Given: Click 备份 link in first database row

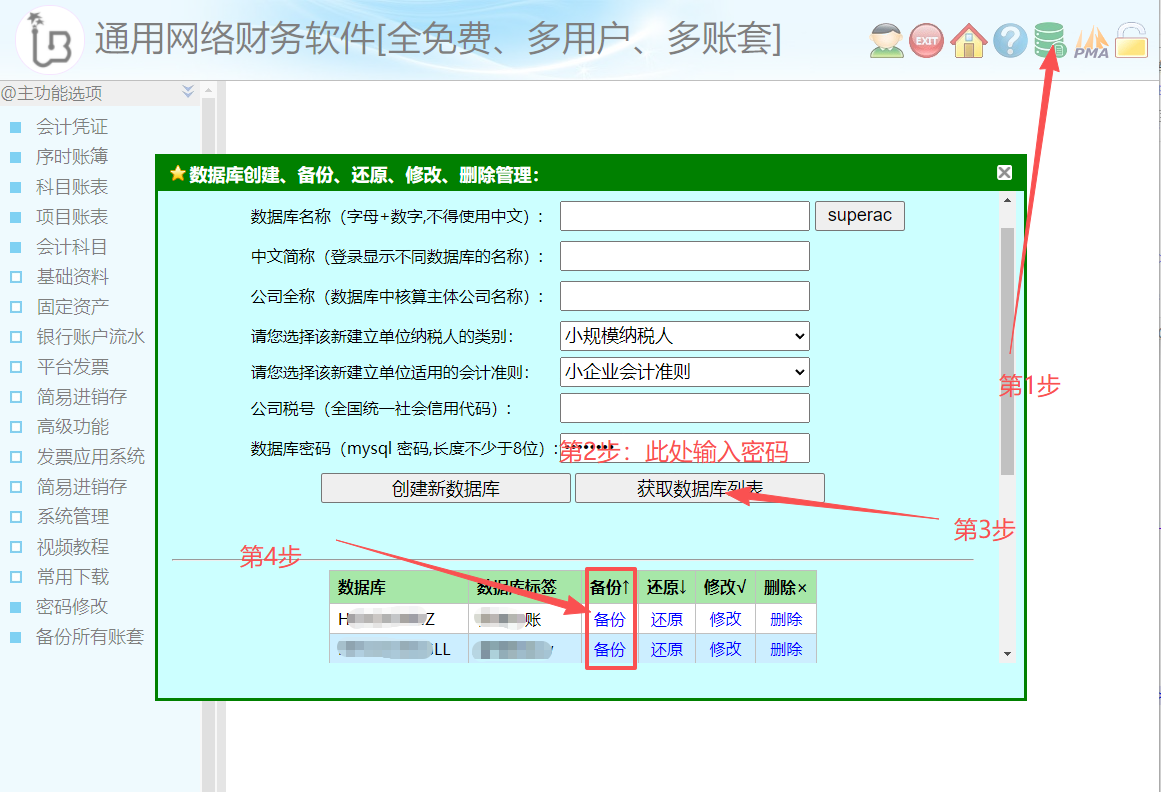Looking at the screenshot, I should (x=609, y=619).
